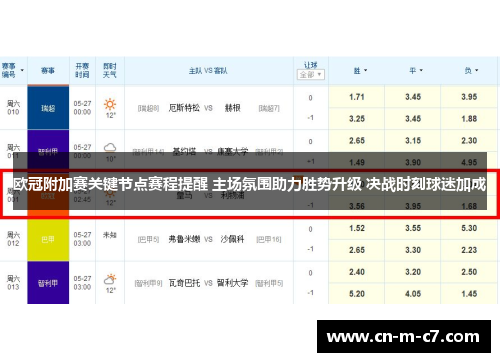Select handicap win odds 3.25 for match 010
The image size is (500, 362).
coord(357,119)
